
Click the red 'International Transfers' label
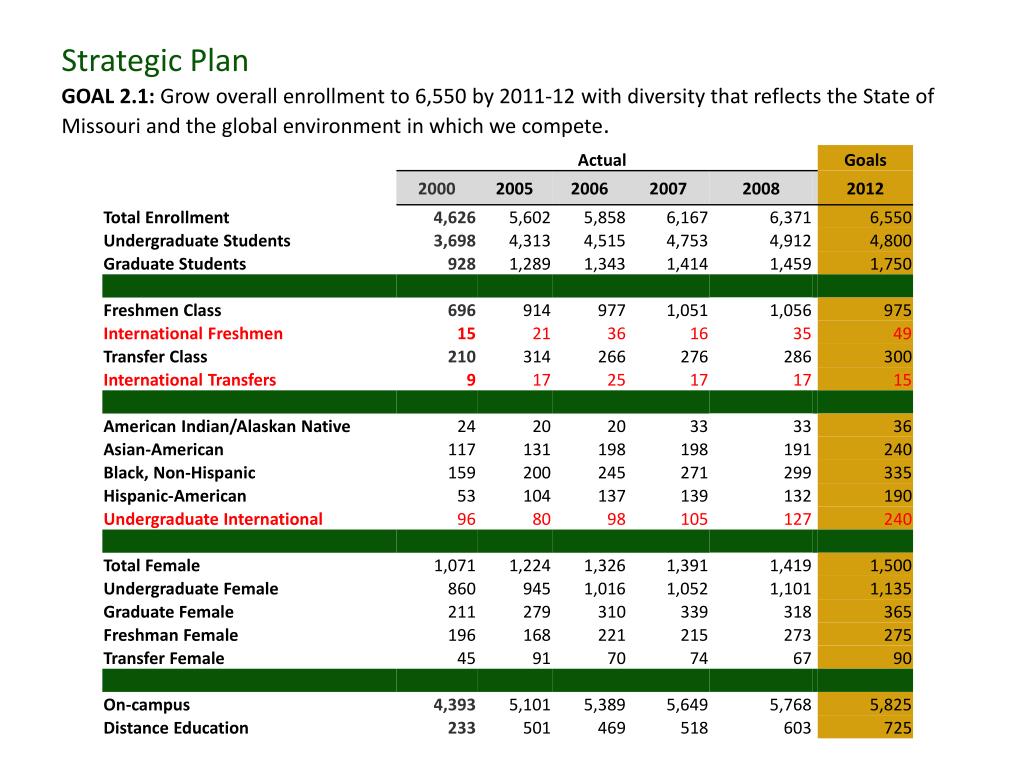click(x=189, y=380)
